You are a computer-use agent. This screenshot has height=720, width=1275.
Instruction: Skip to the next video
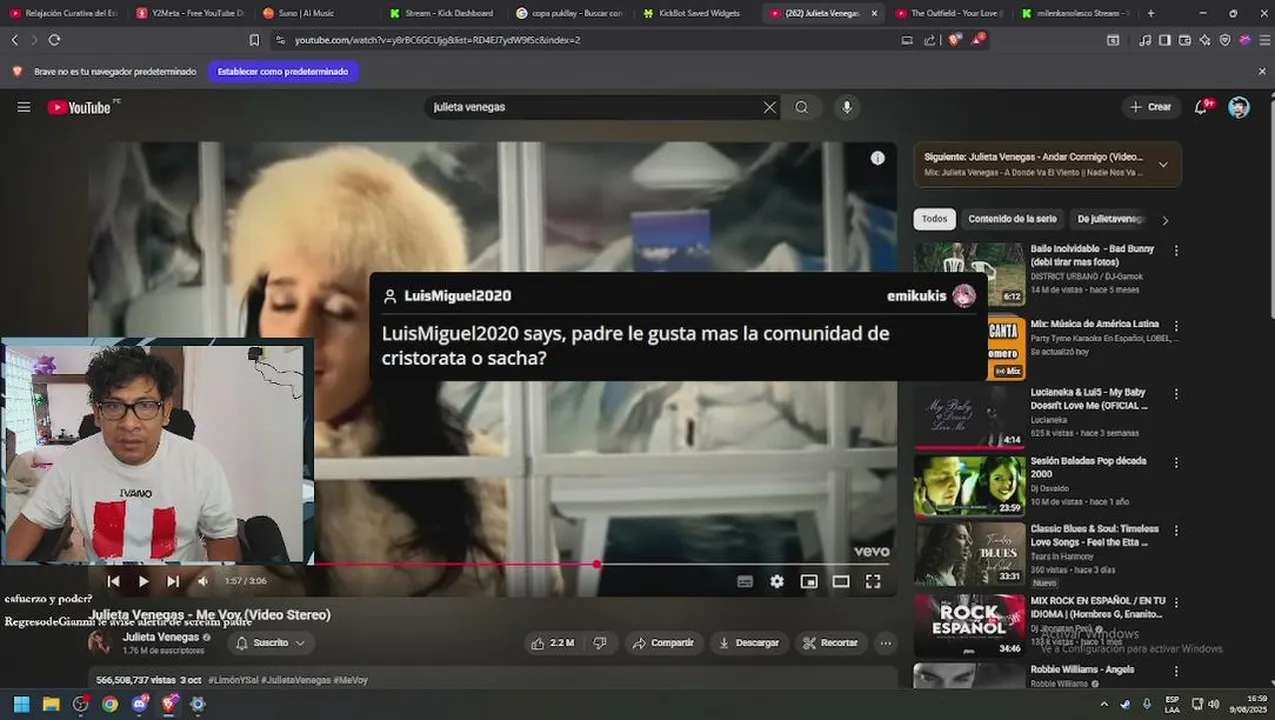click(x=173, y=581)
